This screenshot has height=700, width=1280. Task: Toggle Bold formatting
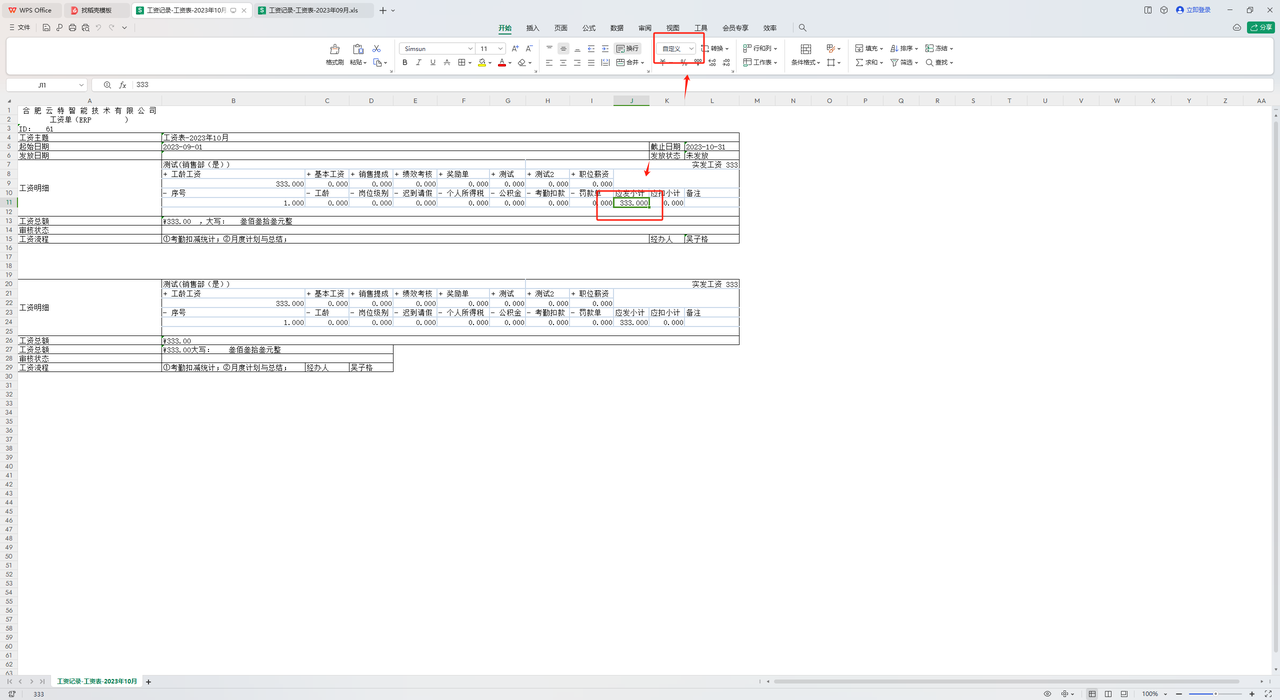[x=405, y=63]
